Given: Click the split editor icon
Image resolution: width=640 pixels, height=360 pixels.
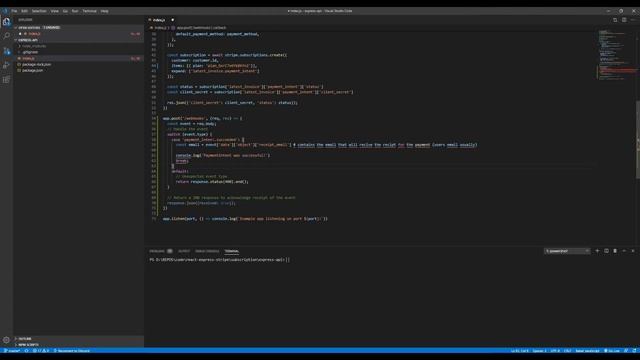Looking at the screenshot, I should [624, 20].
